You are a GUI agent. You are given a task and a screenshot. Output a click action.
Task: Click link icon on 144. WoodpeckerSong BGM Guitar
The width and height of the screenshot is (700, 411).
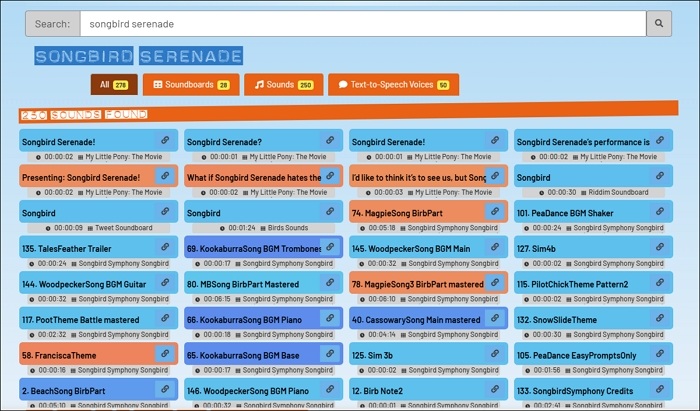tap(165, 282)
